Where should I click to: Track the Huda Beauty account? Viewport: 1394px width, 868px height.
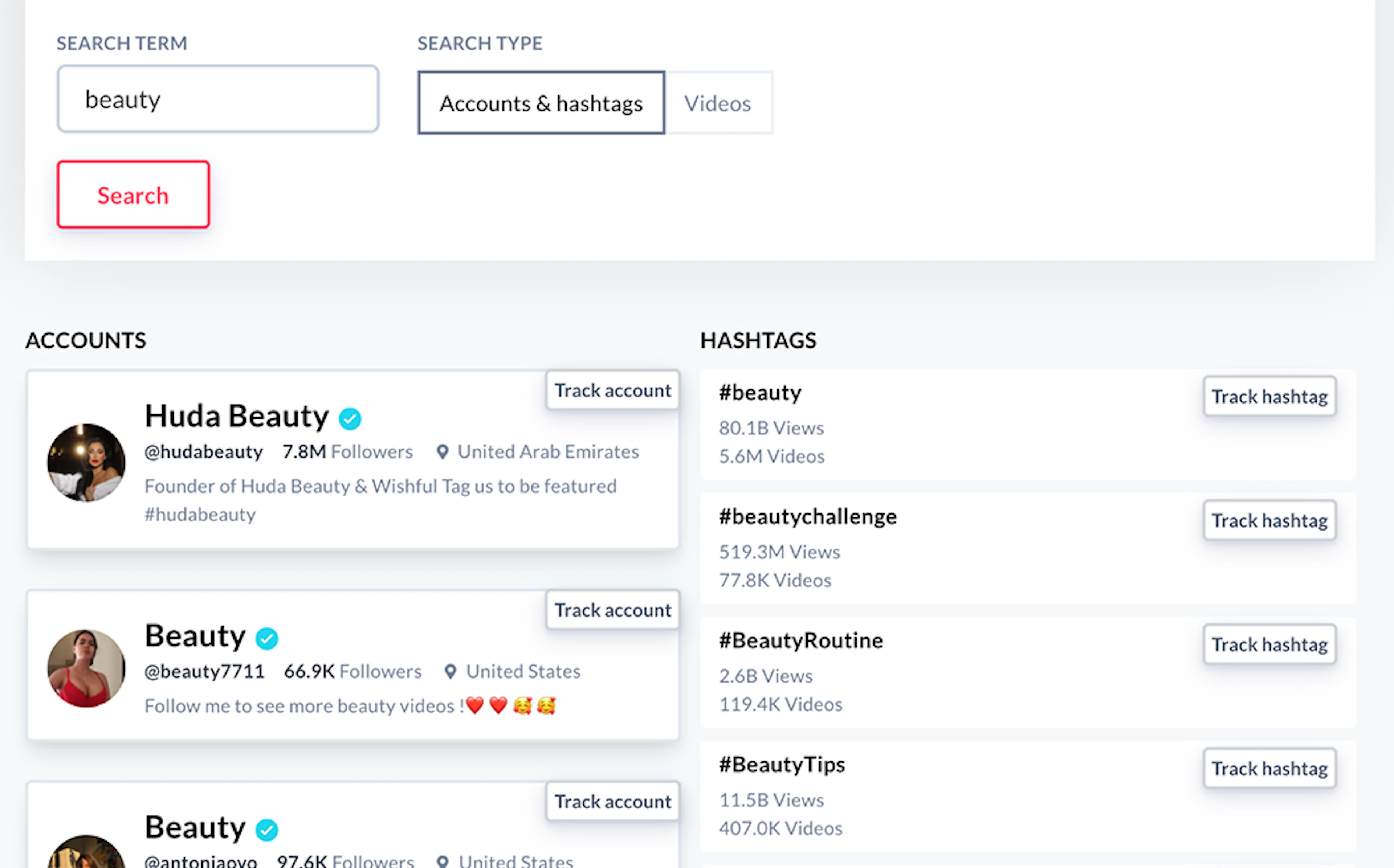pyautogui.click(x=613, y=390)
